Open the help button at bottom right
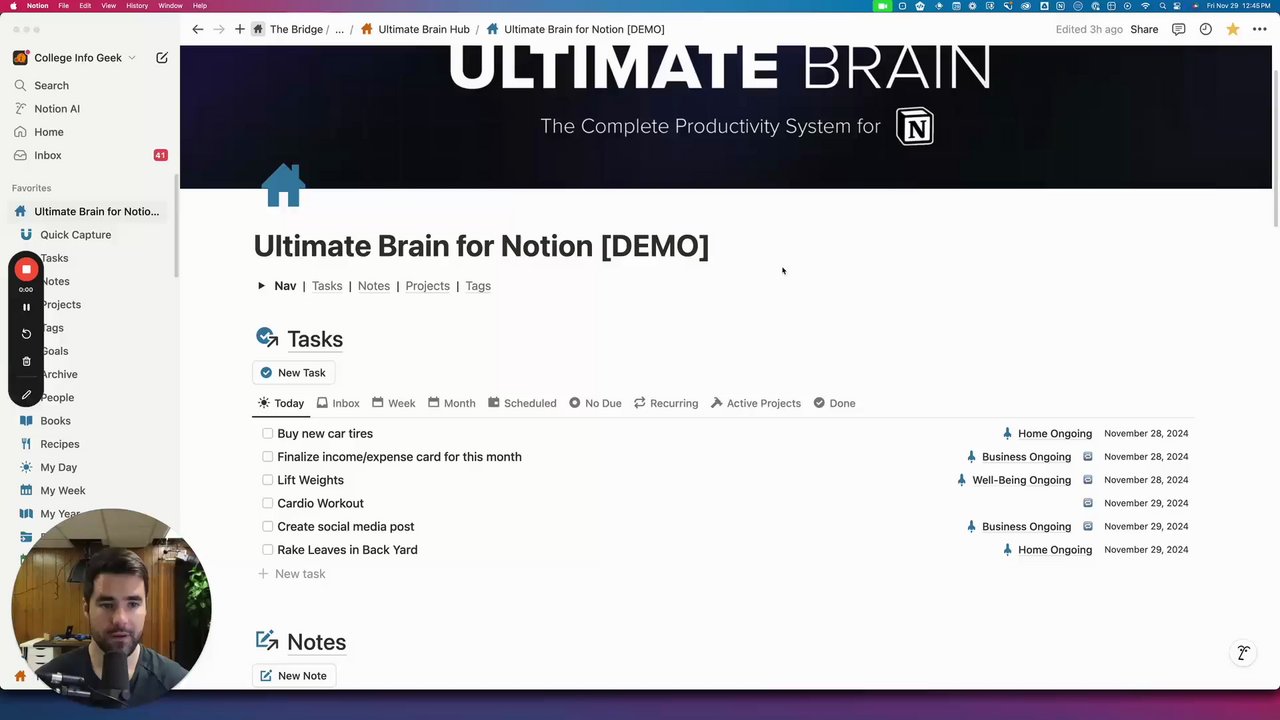 coord(1244,653)
